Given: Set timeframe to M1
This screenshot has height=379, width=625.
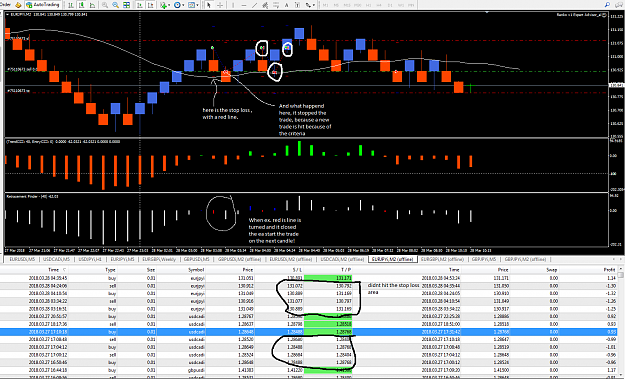Looking at the screenshot, I should click(x=326, y=5).
